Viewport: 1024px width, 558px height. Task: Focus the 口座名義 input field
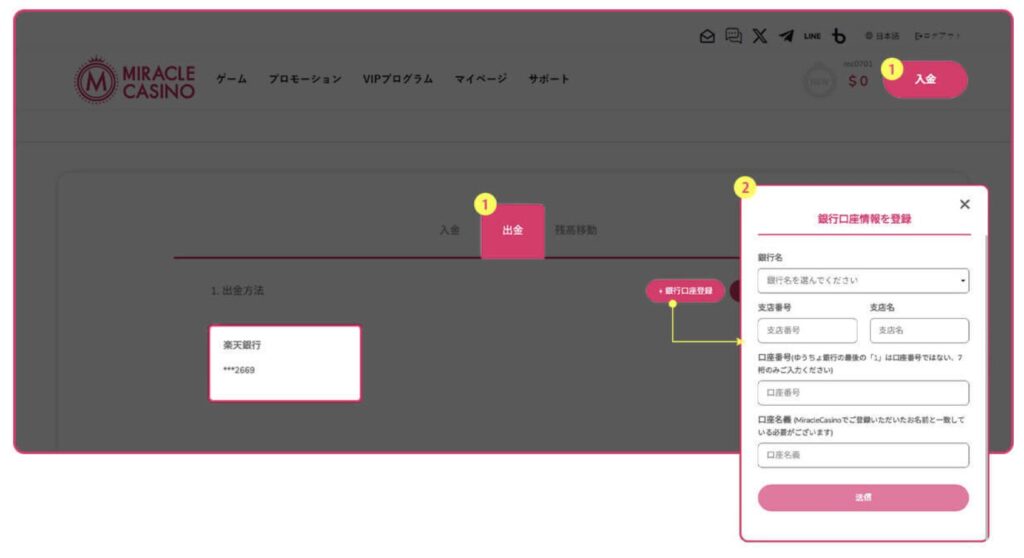point(863,455)
